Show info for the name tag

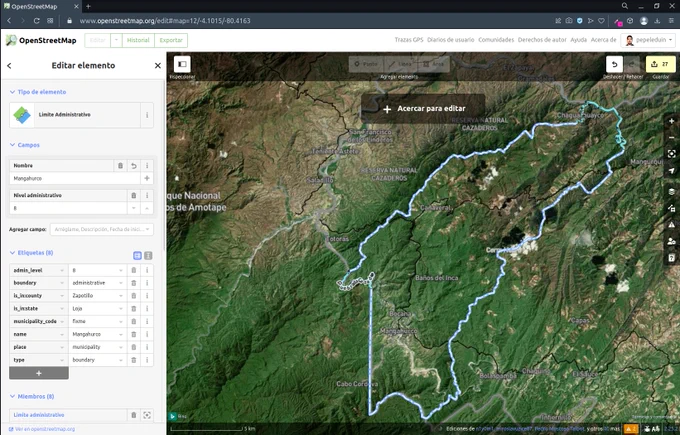(147, 334)
